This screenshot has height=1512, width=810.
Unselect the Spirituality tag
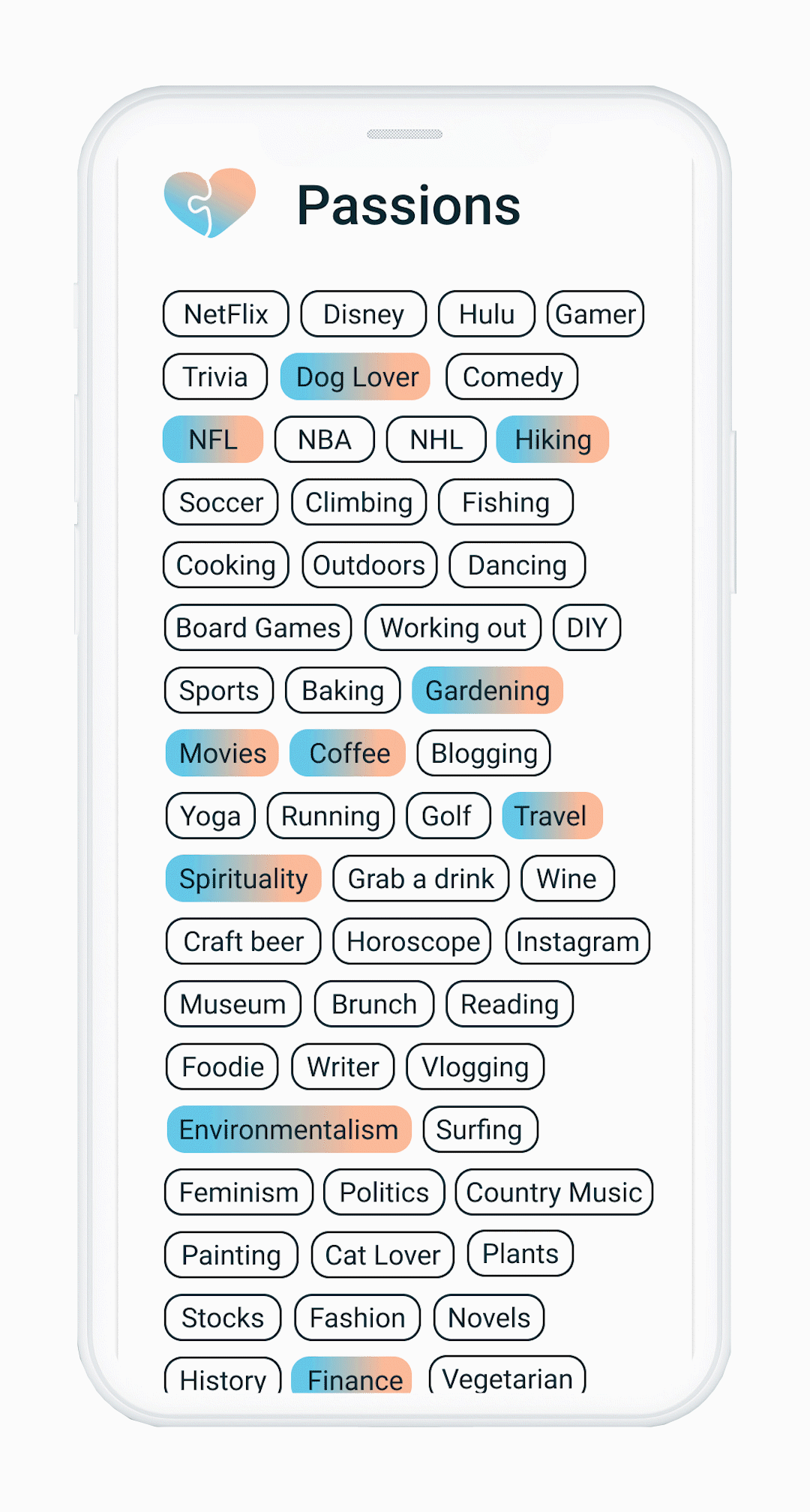coord(244,879)
